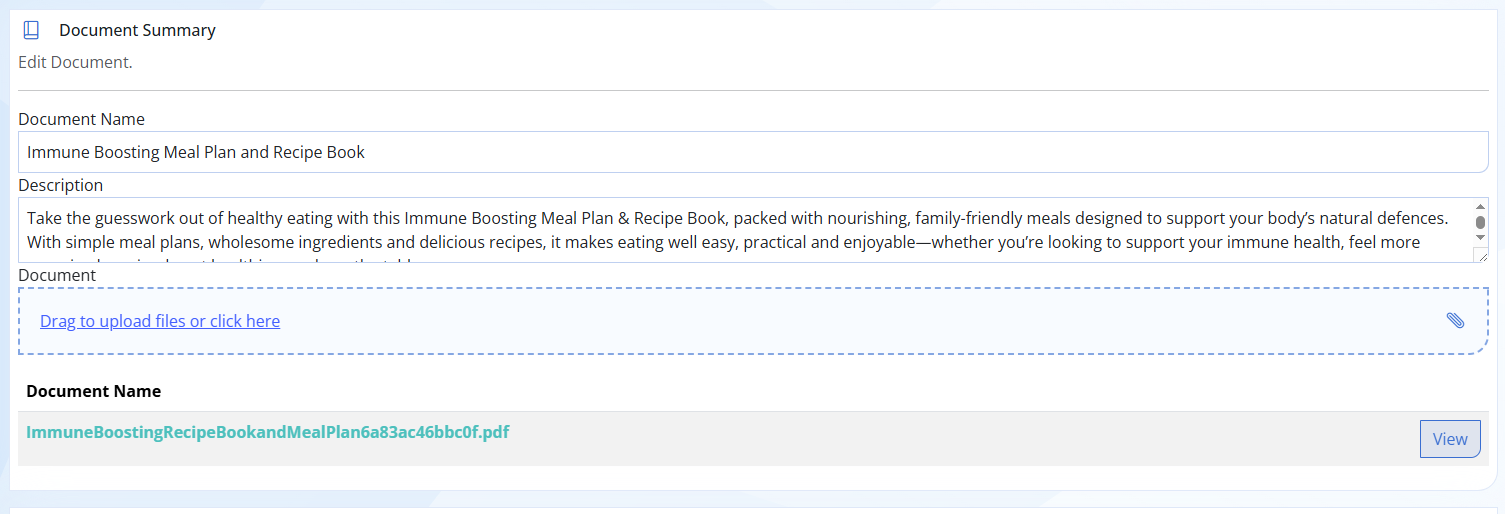Click the paperclip attachment icon
The width and height of the screenshot is (1505, 514).
[1455, 320]
